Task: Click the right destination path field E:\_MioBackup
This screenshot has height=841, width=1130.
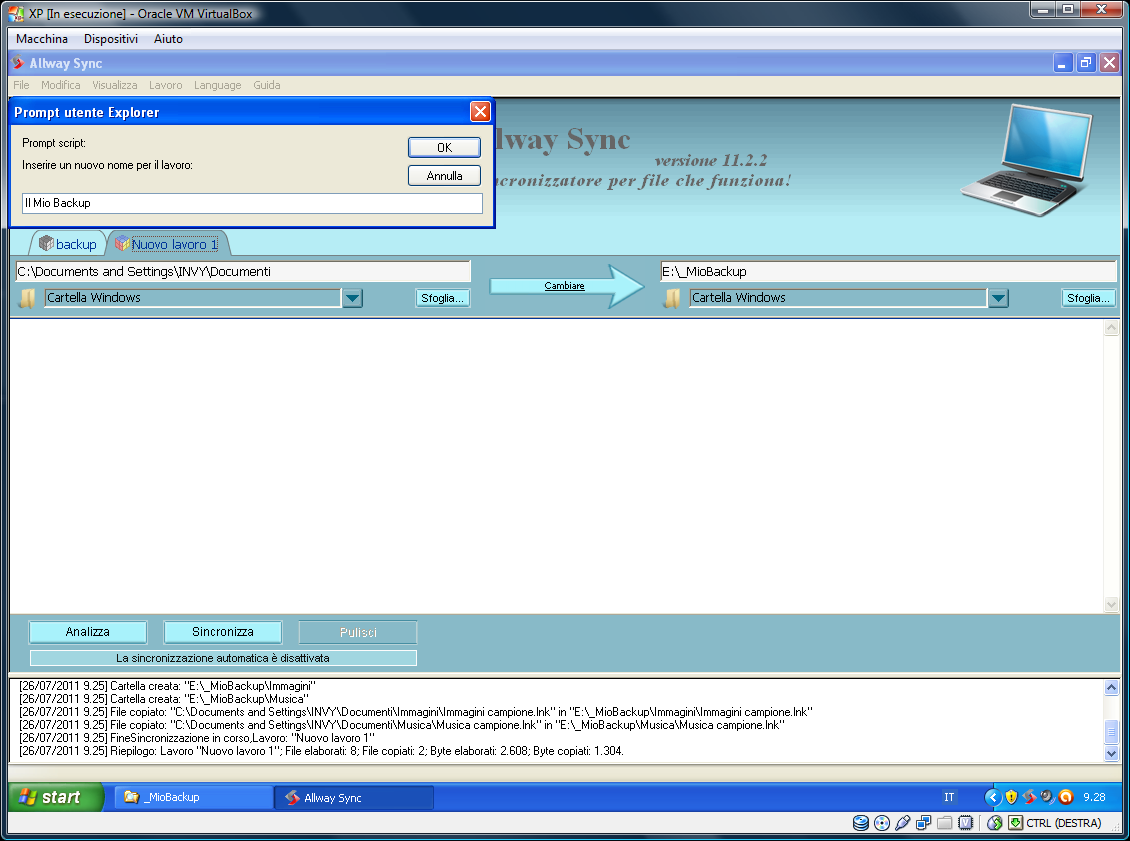Action: [x=888, y=272]
